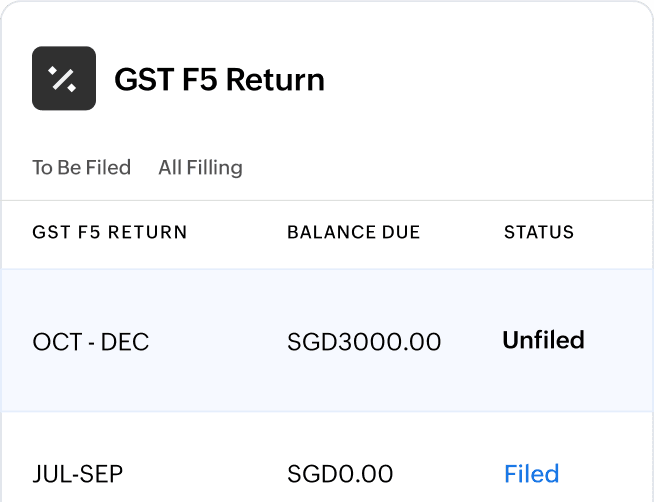The height and width of the screenshot is (502, 654).
Task: Click the SGD0.00 balance amount
Action: (339, 473)
